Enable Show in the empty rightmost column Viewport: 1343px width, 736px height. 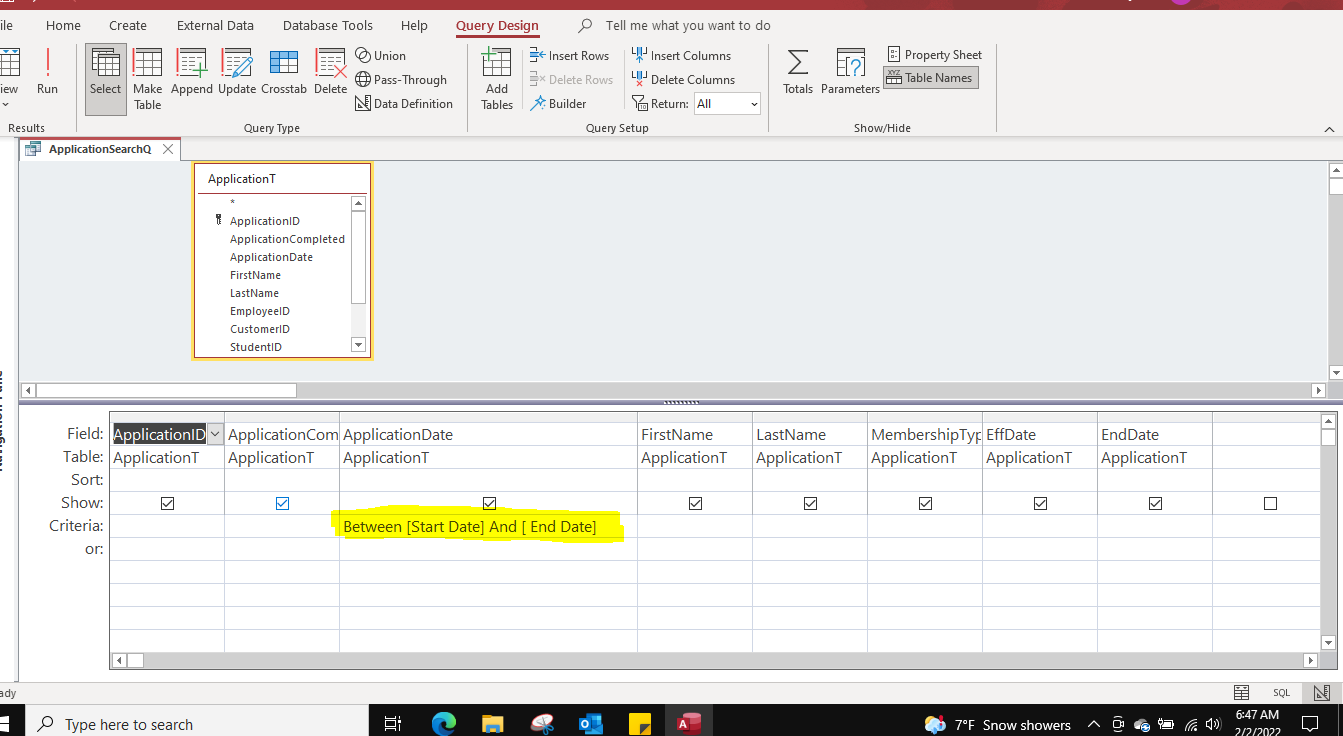click(x=1268, y=503)
